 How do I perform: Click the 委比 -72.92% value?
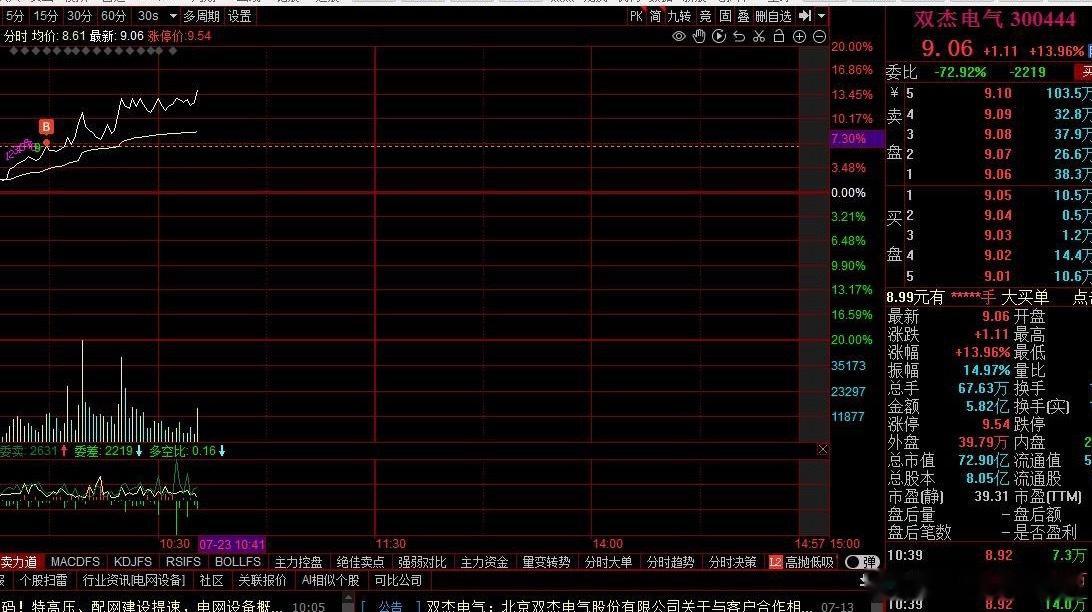pos(960,72)
